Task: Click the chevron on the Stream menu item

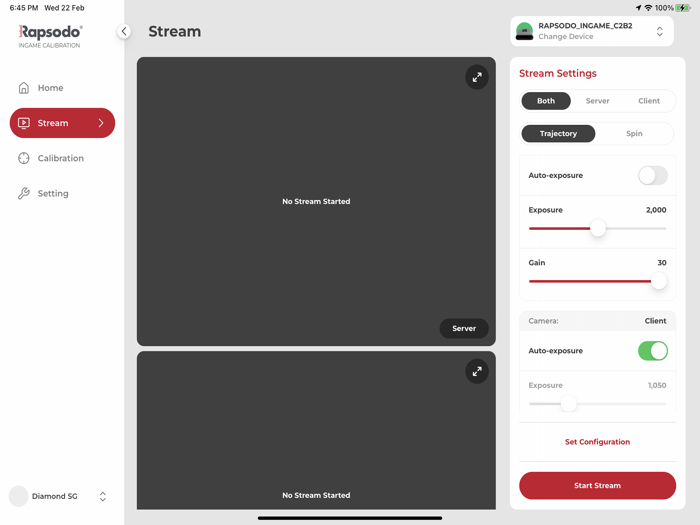Action: (x=101, y=123)
